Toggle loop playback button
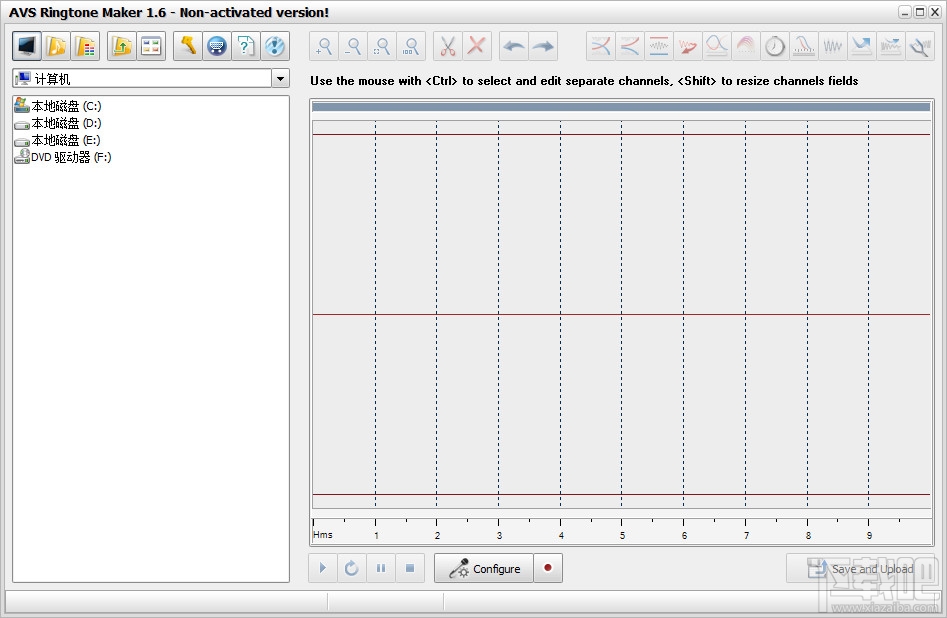Screen dimensions: 947x618 click(x=352, y=568)
